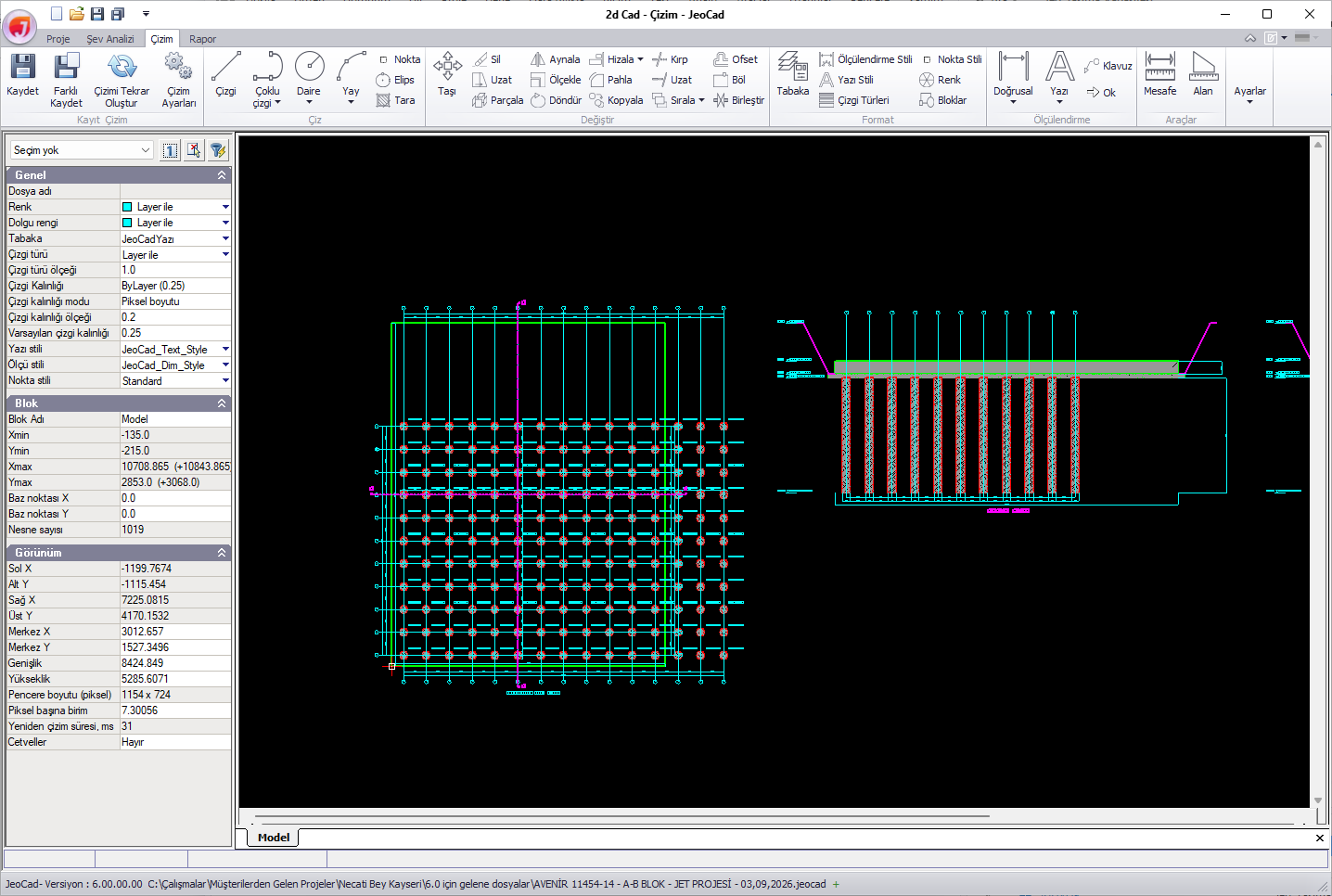
Task: Open the Tabaka layers manager
Action: click(793, 74)
